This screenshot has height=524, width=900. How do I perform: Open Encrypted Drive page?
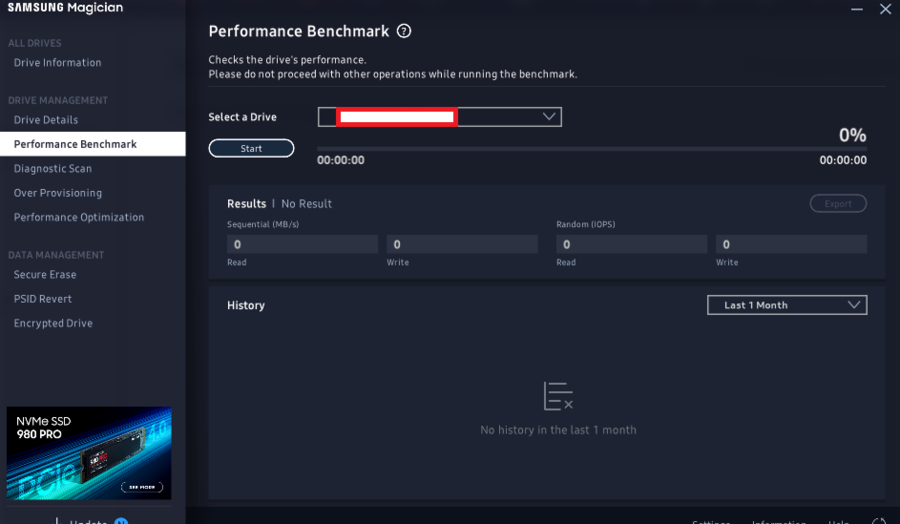tap(53, 324)
